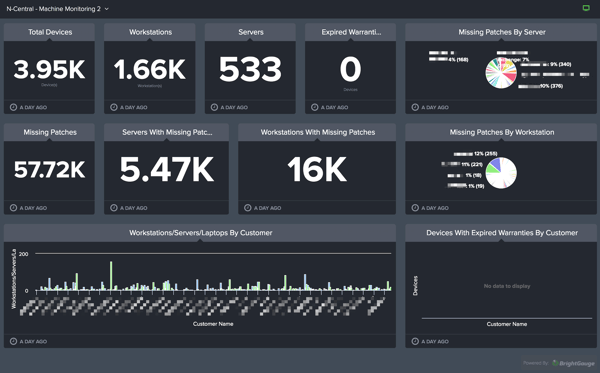
Task: Select the Expired Warranti... card title
Action: tap(351, 32)
